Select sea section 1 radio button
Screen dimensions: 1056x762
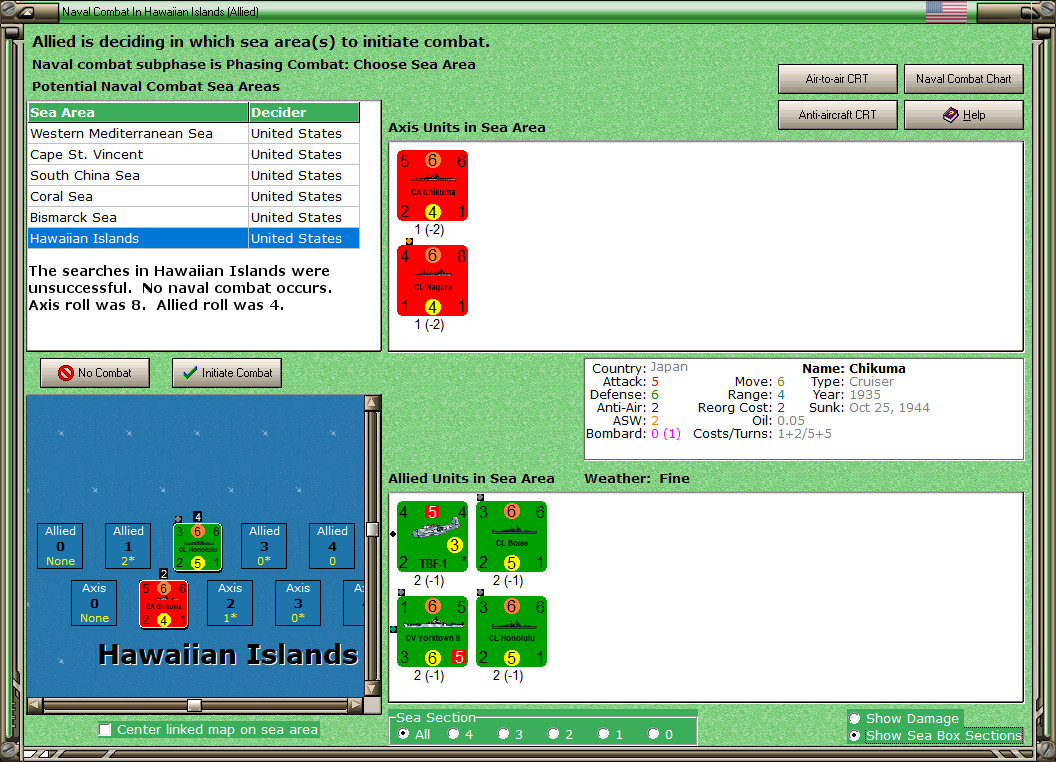pos(603,734)
